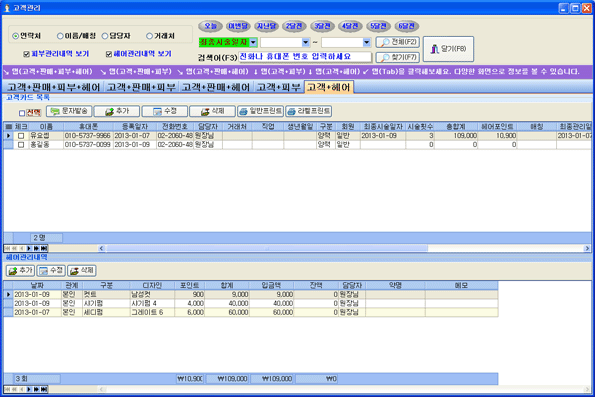Print with 일반프린트 button
595x397 pixels.
click(260, 111)
